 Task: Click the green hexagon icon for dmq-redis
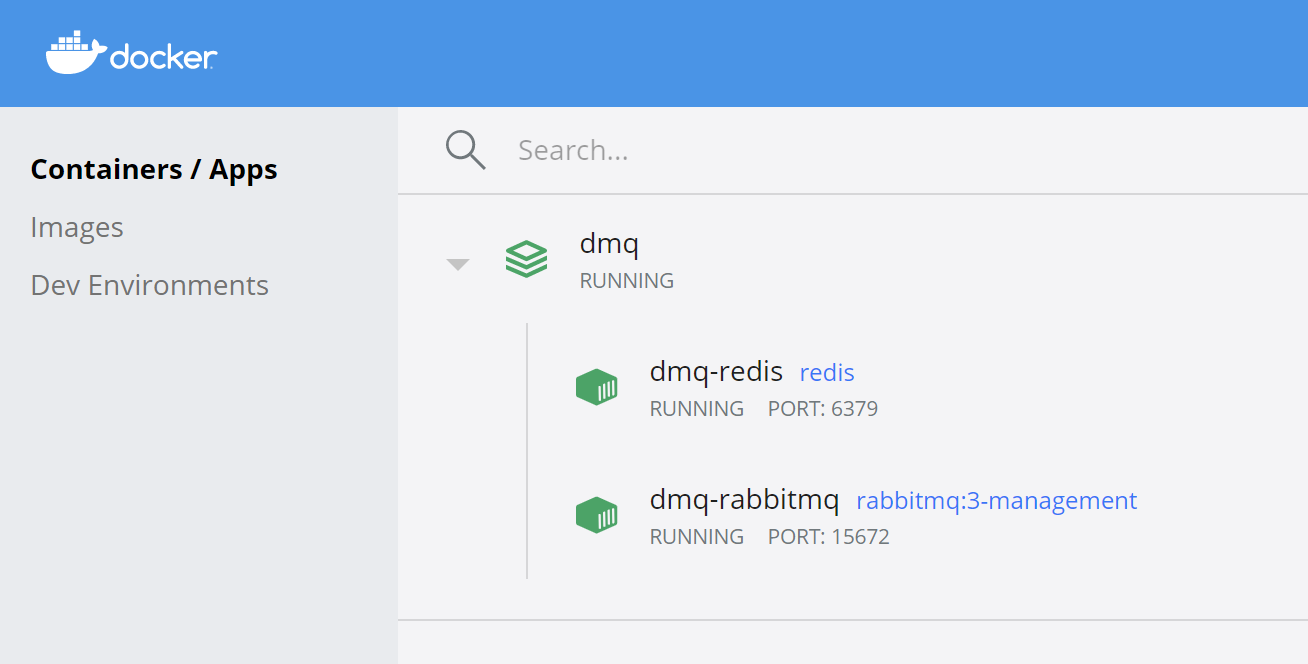coord(597,386)
